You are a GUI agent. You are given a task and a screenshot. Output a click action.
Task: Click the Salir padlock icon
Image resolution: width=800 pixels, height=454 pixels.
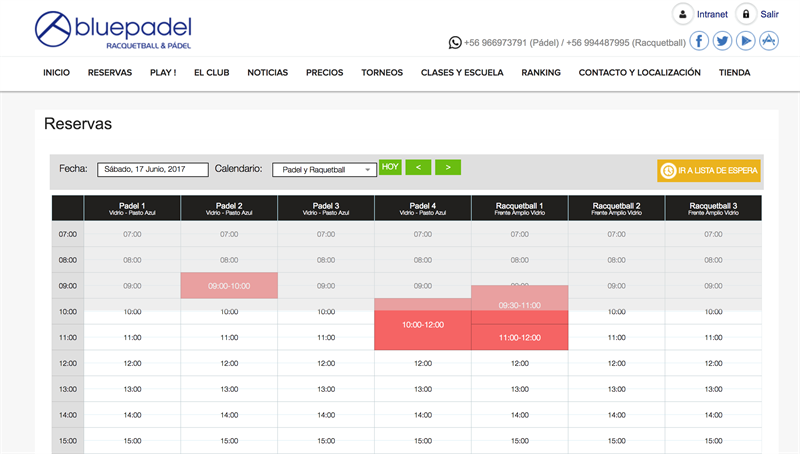(x=745, y=14)
